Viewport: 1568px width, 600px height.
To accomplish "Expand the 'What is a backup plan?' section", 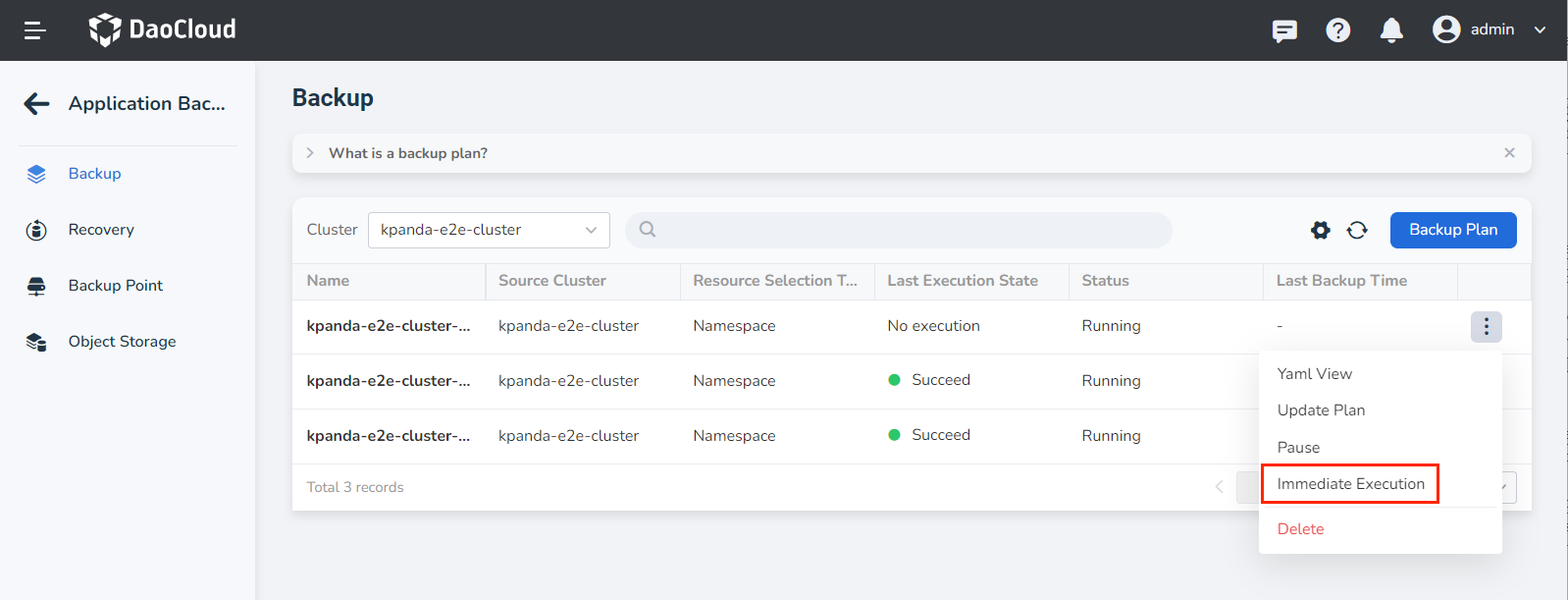I will 310,153.
